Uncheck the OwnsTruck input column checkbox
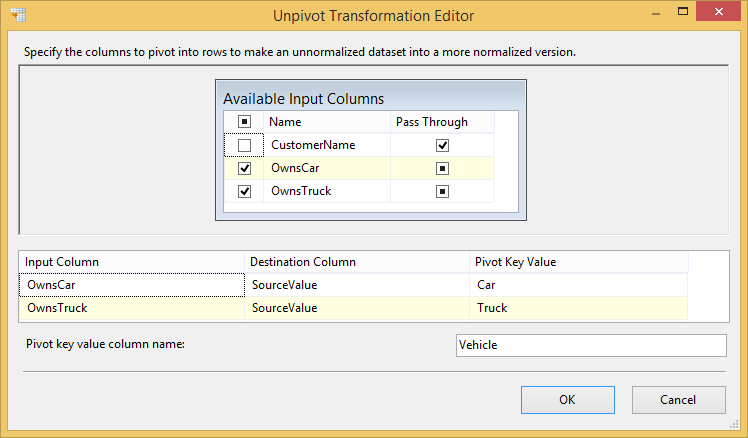 click(x=244, y=191)
